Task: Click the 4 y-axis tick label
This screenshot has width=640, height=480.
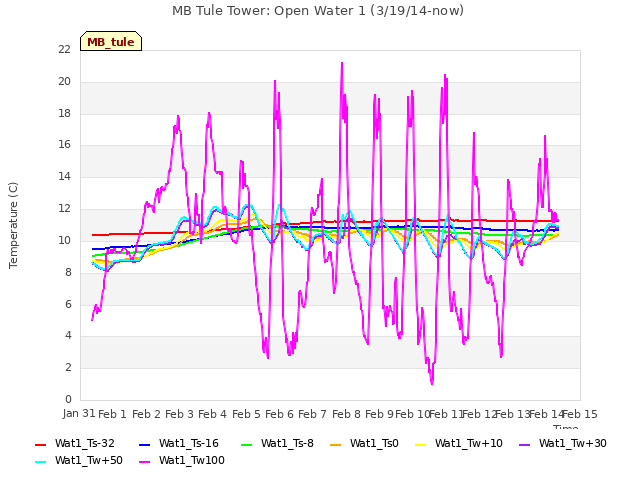Action: (68, 336)
